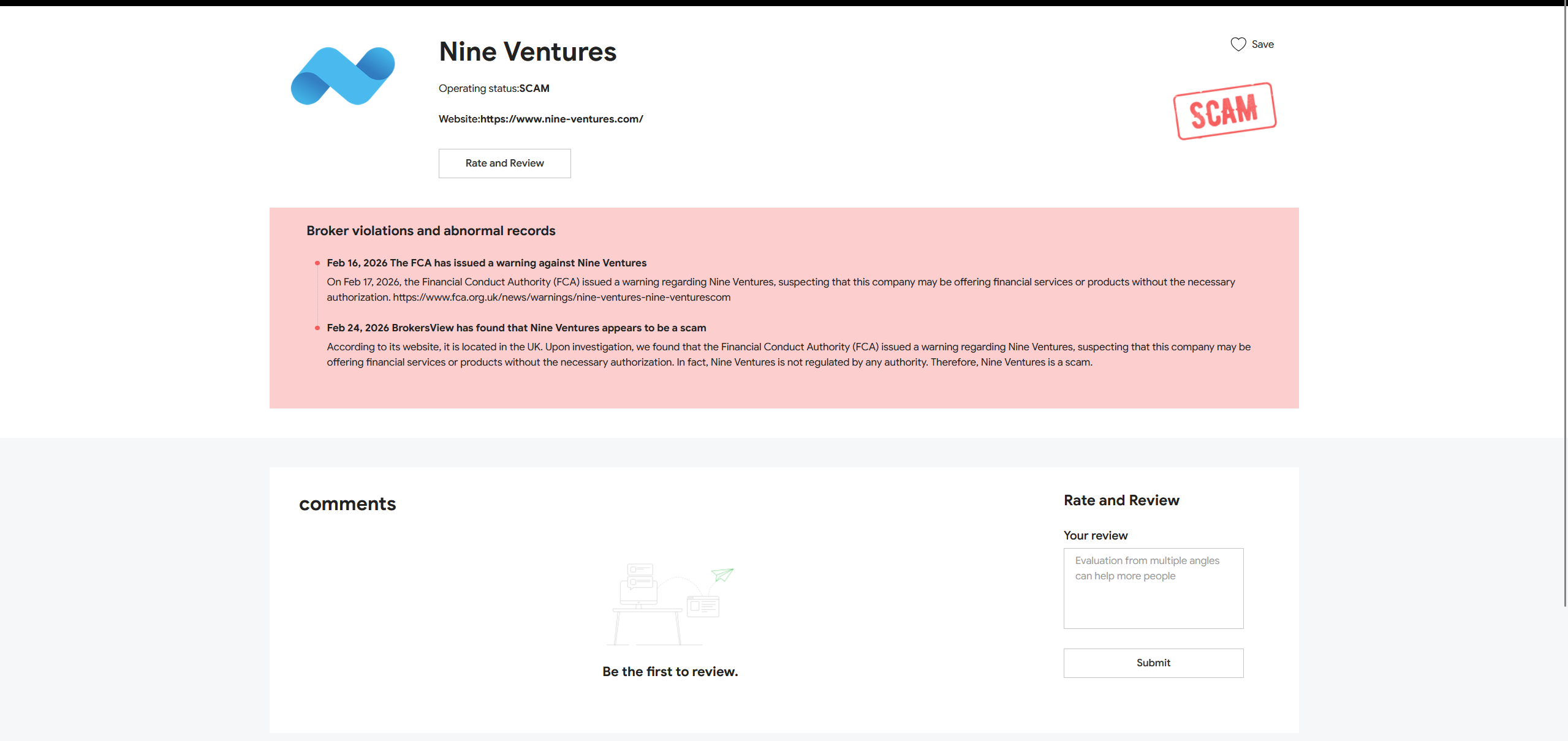Click inside the review text area
The height and width of the screenshot is (741, 1568).
pos(1153,588)
